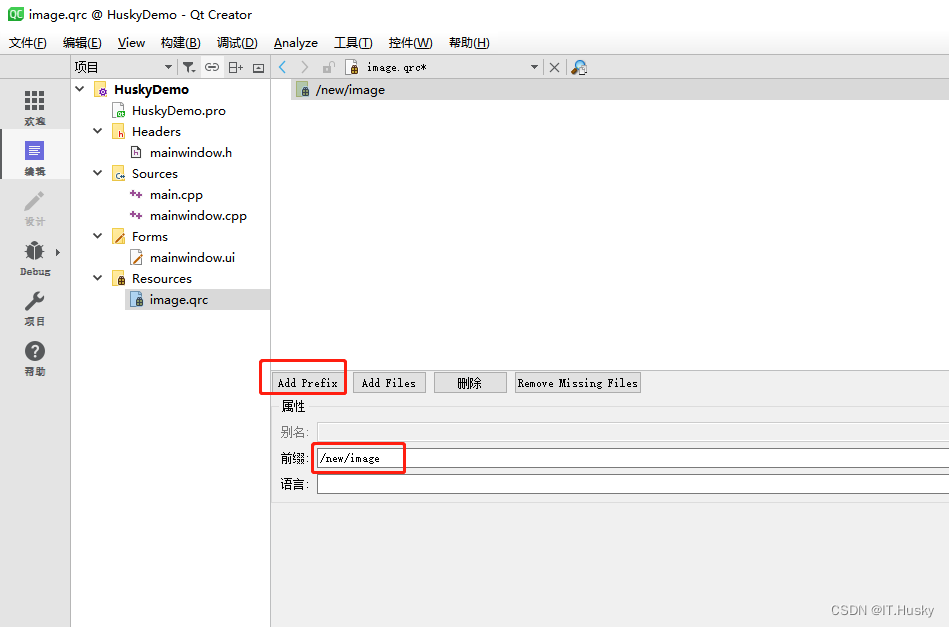Viewport: 949px width, 627px height.
Task: Open the Analyze menu
Action: click(x=296, y=43)
